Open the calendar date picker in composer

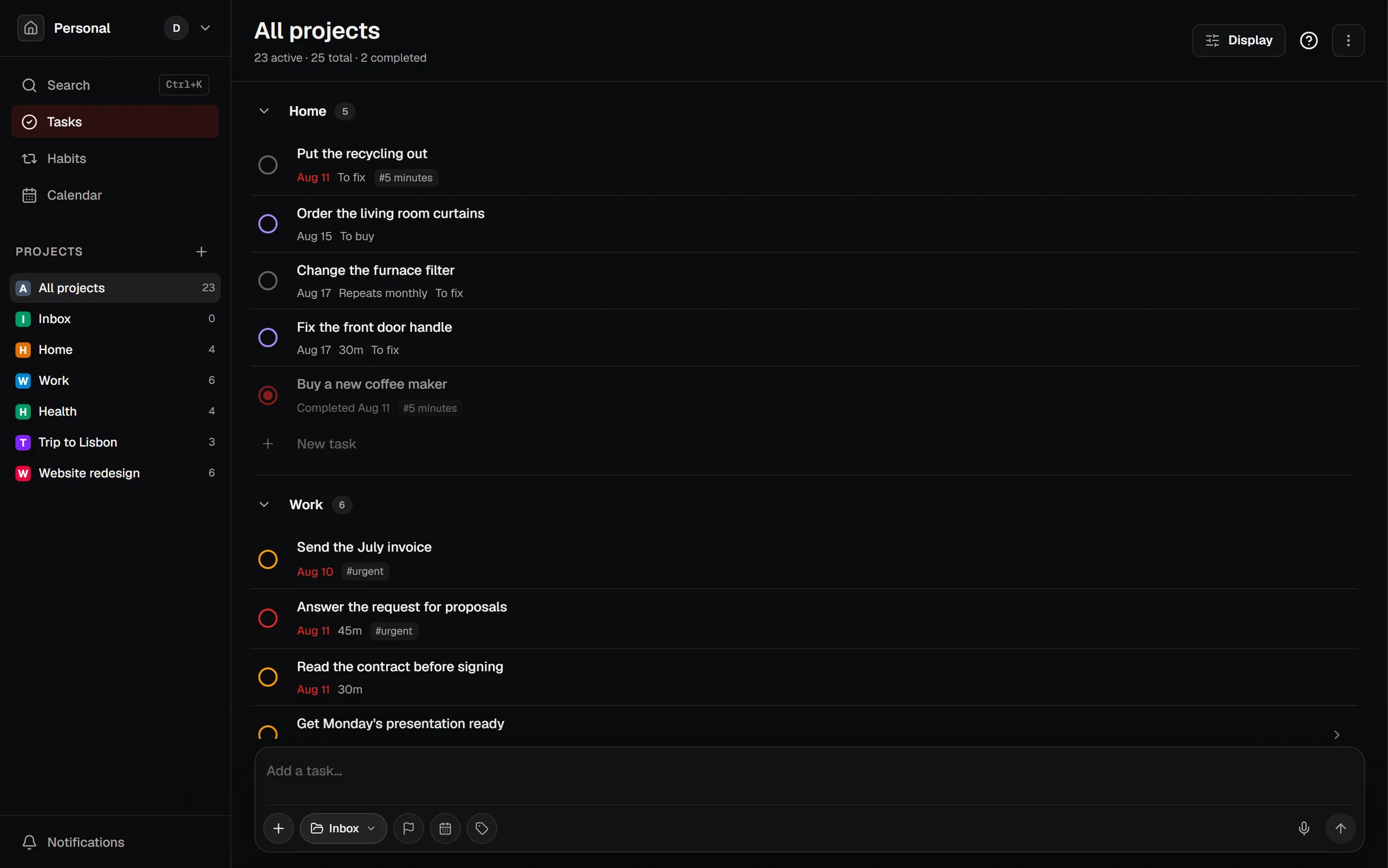[445, 828]
